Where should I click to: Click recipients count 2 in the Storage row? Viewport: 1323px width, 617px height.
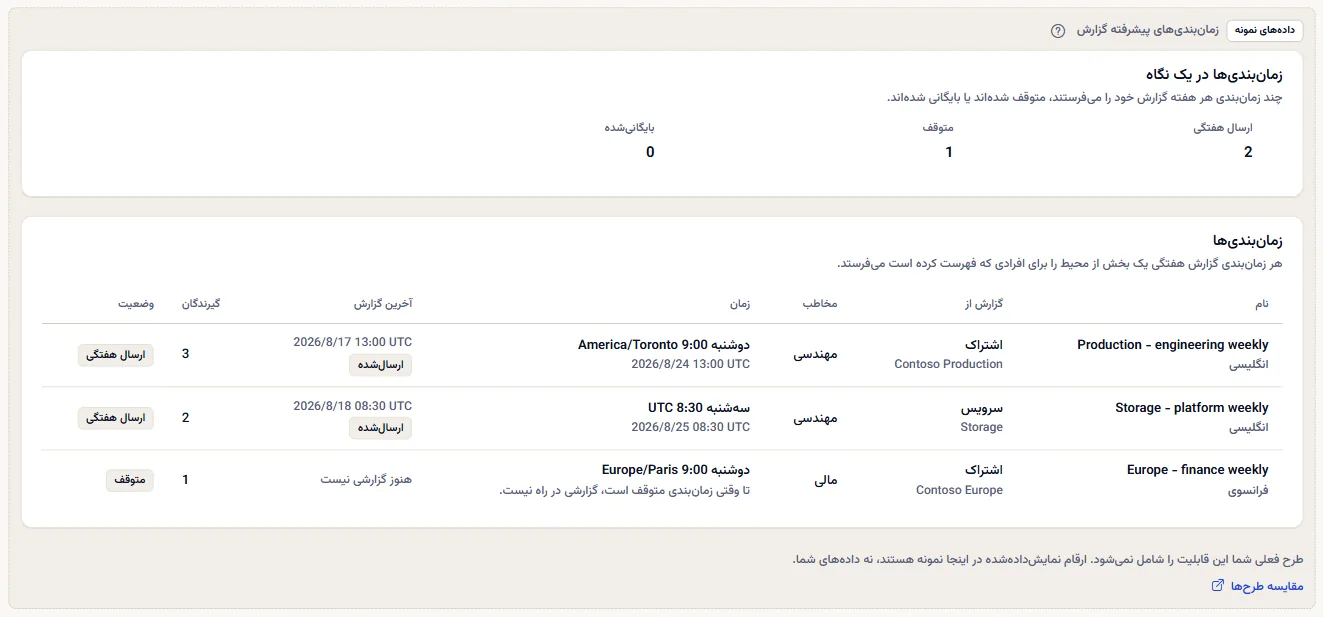pyautogui.click(x=185, y=418)
